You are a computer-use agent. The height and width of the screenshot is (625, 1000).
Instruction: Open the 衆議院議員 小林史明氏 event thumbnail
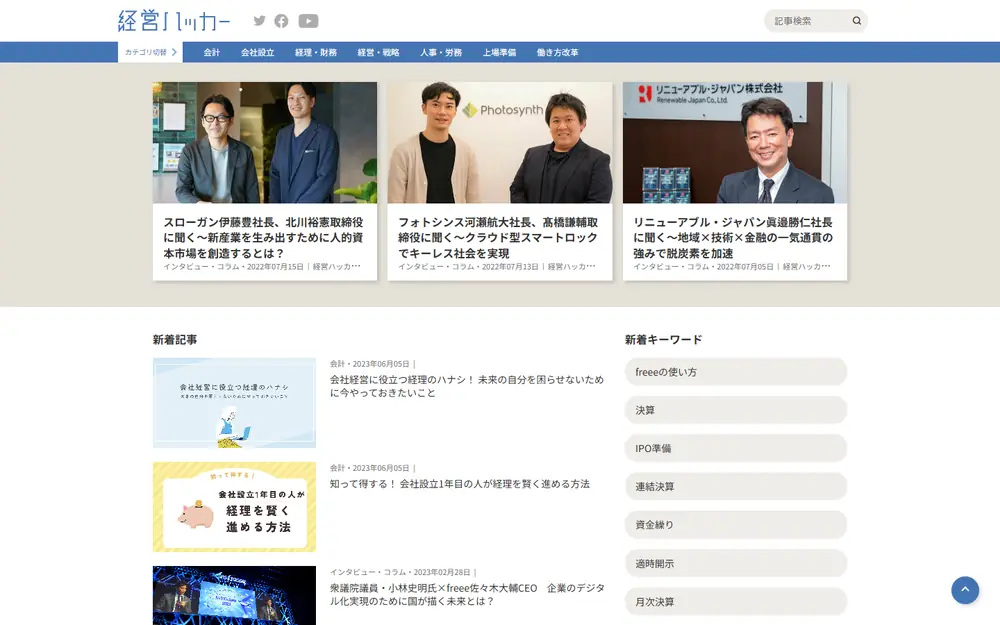tap(234, 595)
